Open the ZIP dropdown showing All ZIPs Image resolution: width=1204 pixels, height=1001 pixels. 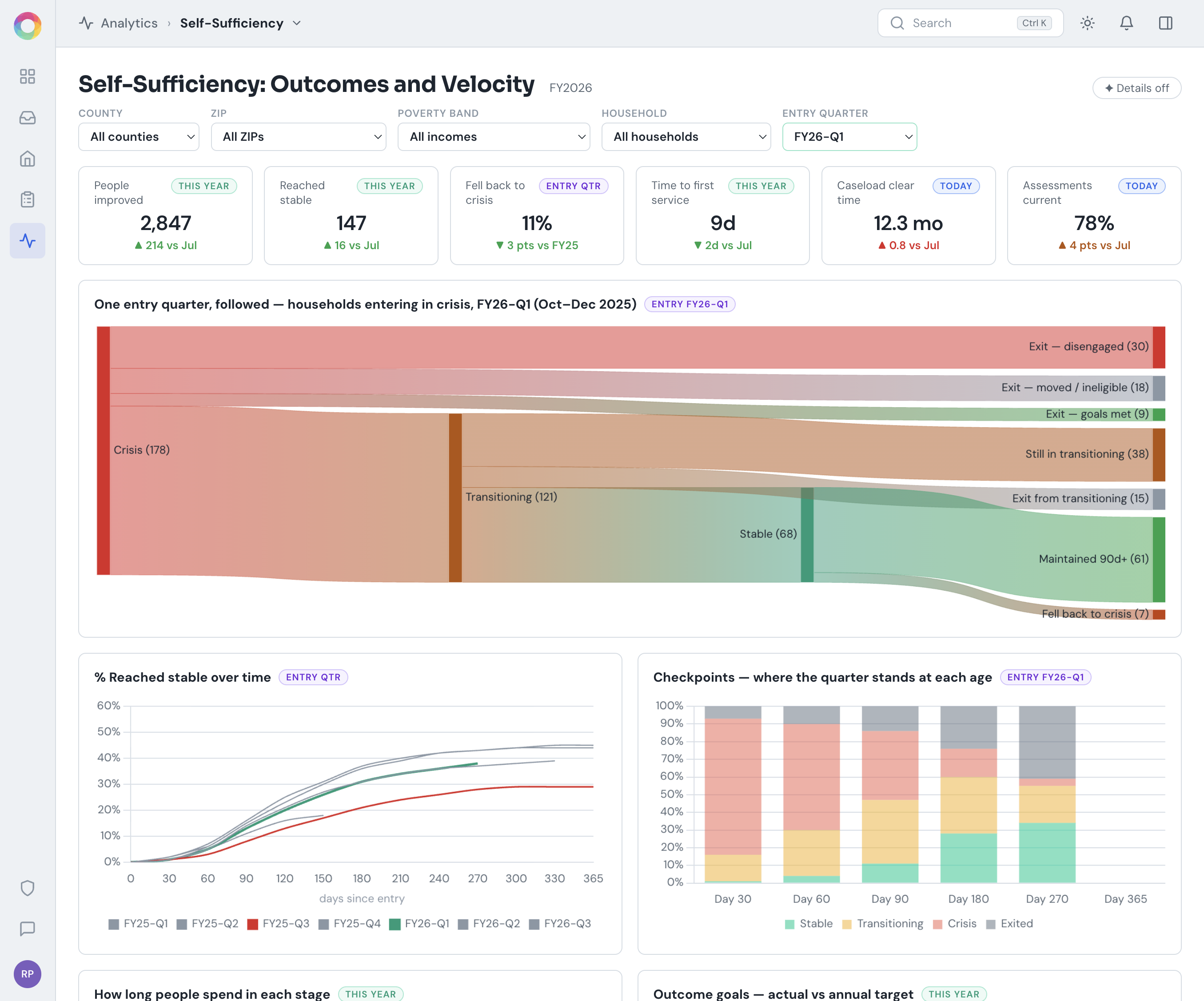[298, 136]
